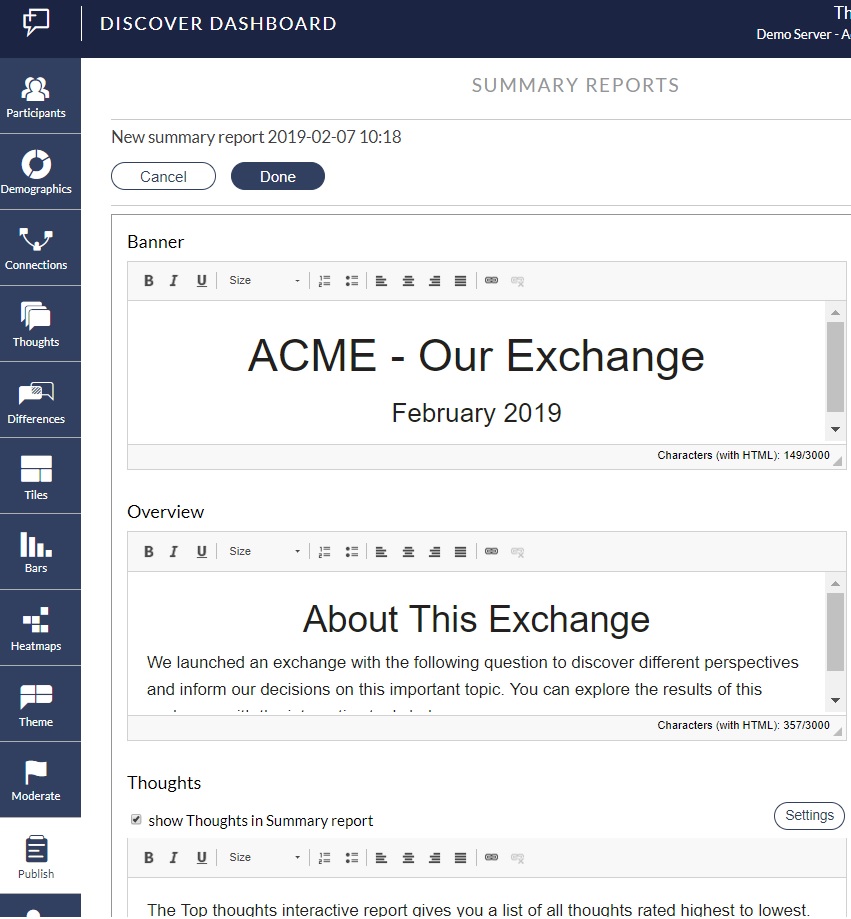The width and height of the screenshot is (851, 919).
Task: Click Overview editor scrollbar up arrow
Action: pyautogui.click(x=836, y=584)
